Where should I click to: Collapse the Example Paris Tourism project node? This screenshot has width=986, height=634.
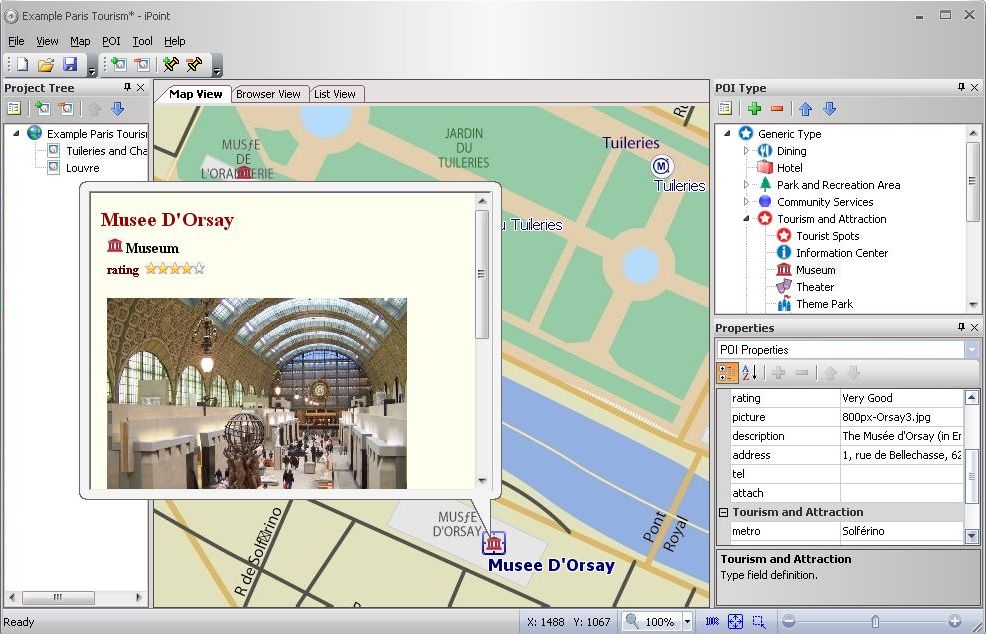point(16,133)
